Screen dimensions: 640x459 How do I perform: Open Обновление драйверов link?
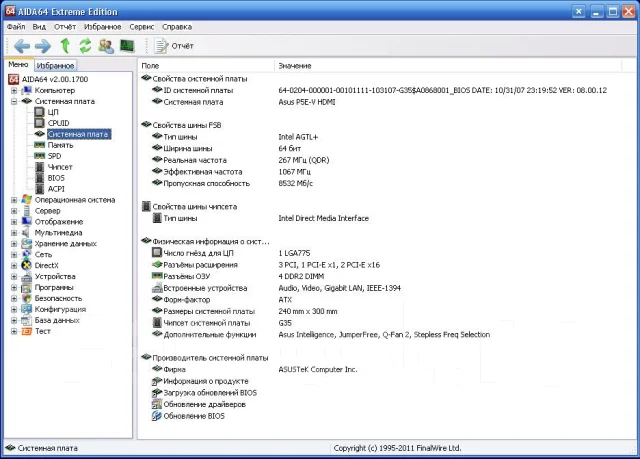(204, 404)
